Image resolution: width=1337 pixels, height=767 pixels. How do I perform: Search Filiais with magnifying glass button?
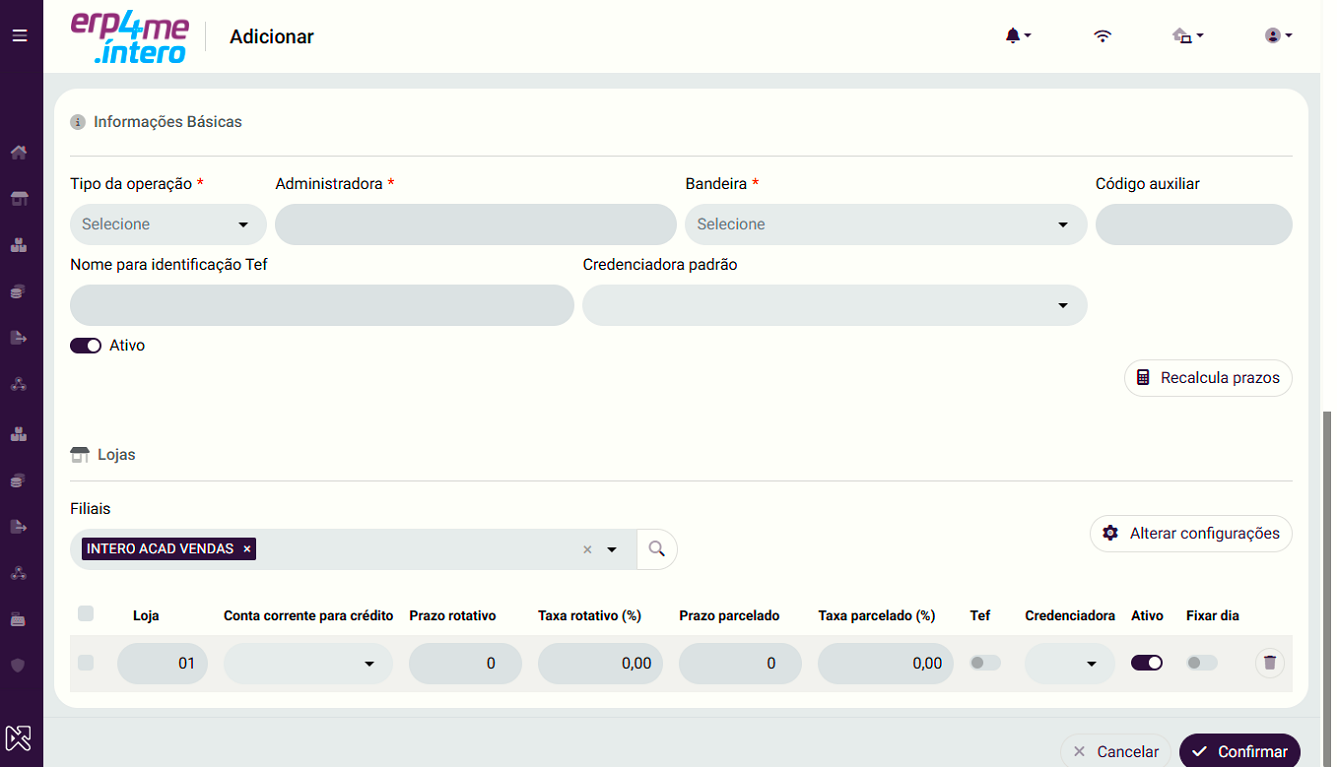[x=657, y=549]
